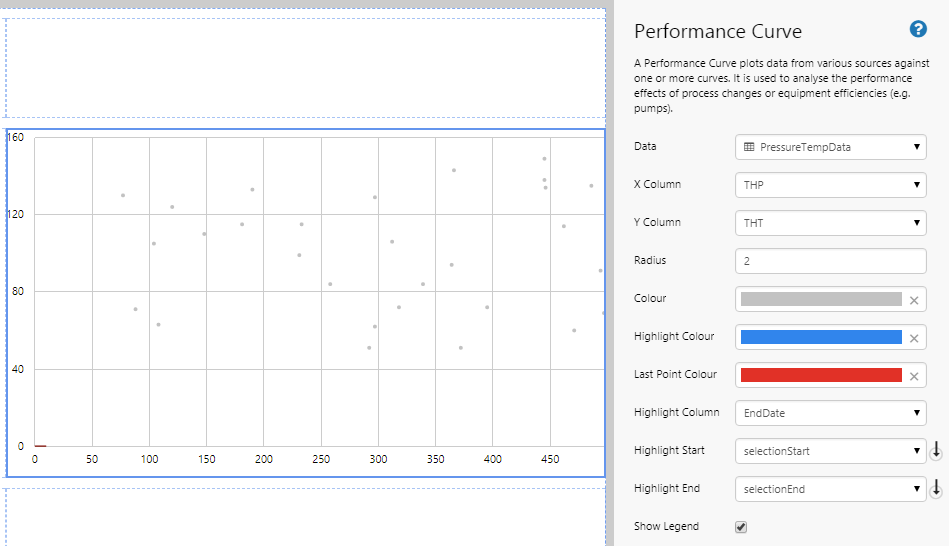Open the Highlight Start selectionStart dropdown
Image resolution: width=949 pixels, height=546 pixels.
(x=830, y=451)
